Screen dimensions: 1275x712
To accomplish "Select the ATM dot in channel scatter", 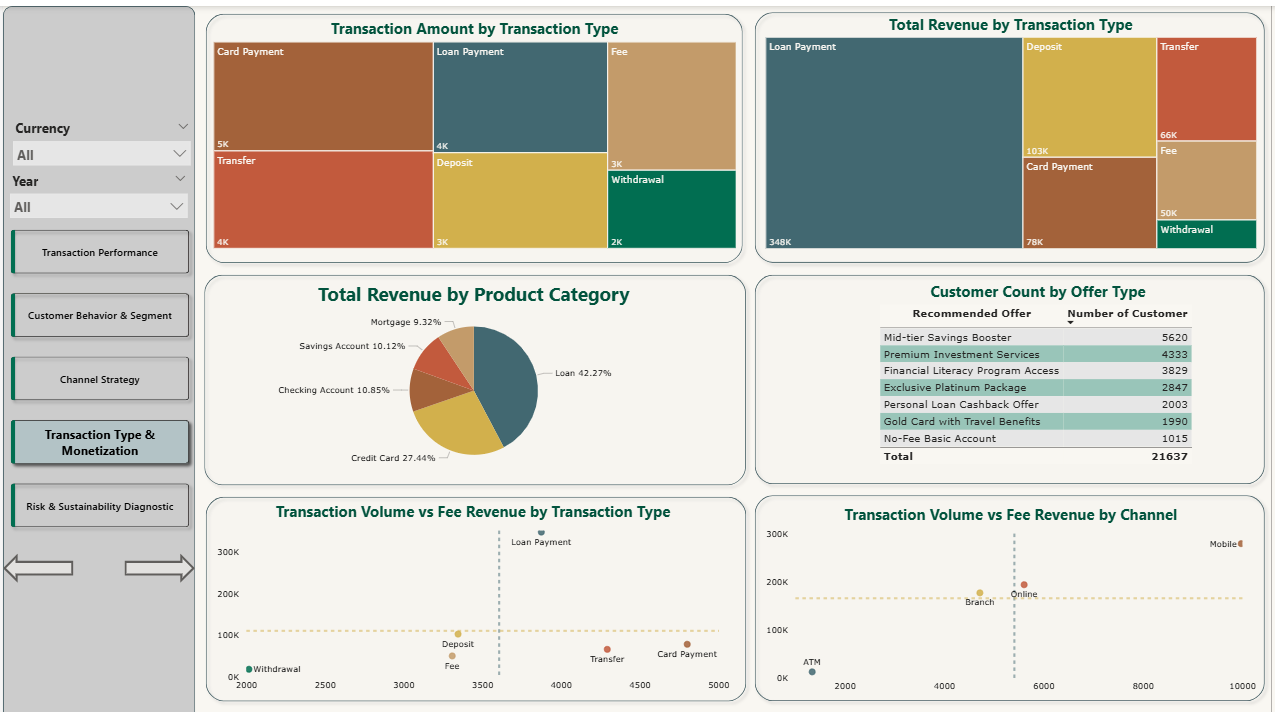I will point(812,672).
